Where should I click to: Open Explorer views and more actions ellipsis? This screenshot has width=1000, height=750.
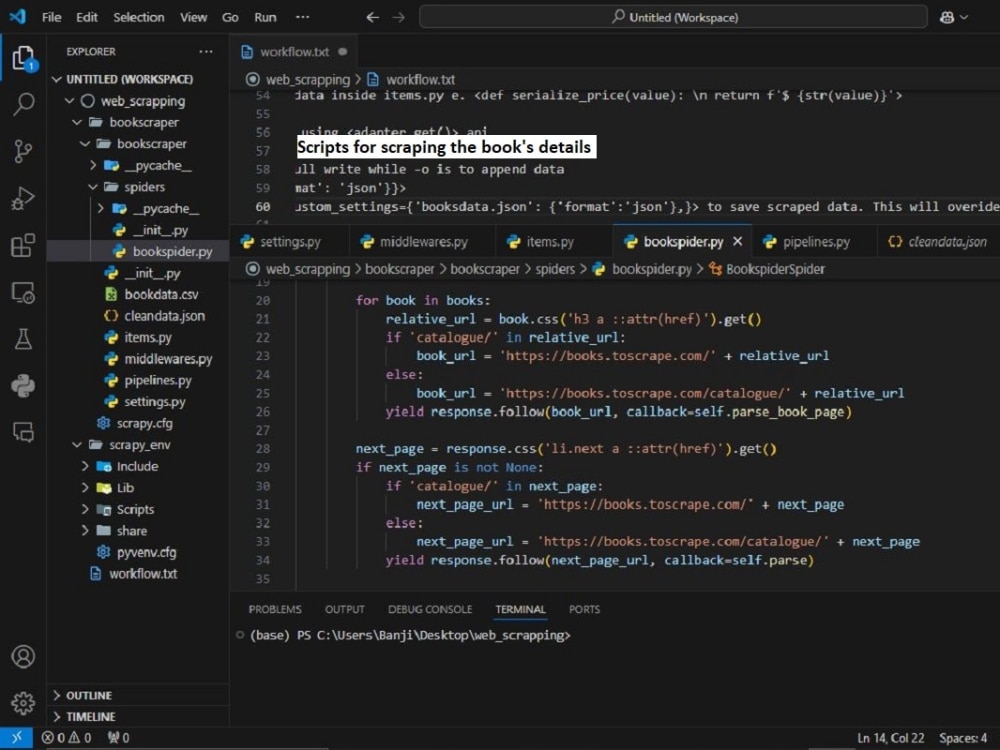coord(205,52)
